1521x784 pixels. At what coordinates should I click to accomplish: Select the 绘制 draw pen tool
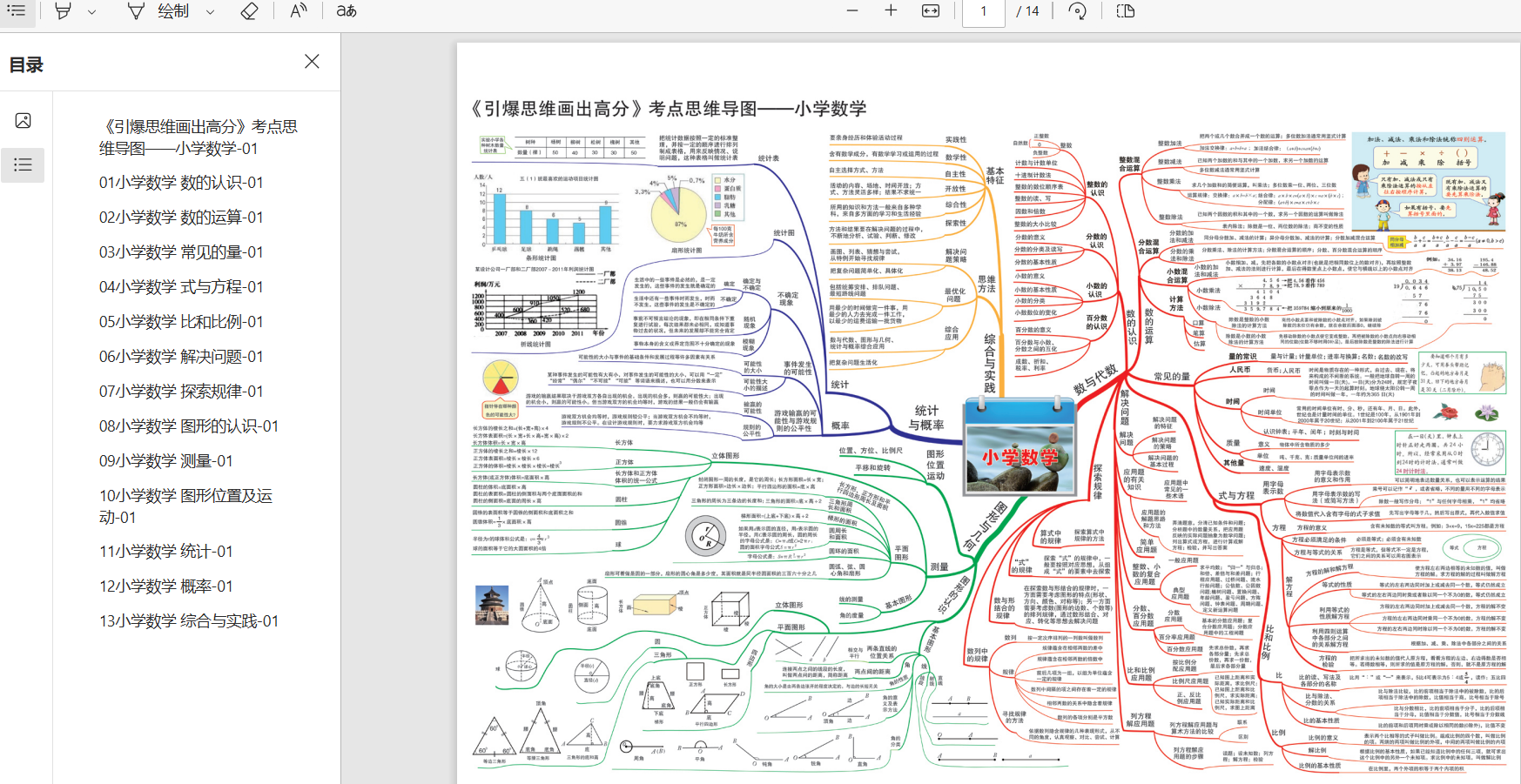(158, 10)
